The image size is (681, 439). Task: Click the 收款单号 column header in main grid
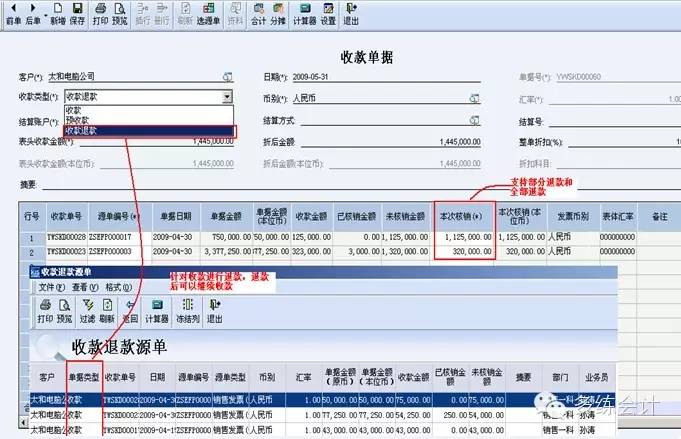66,216
